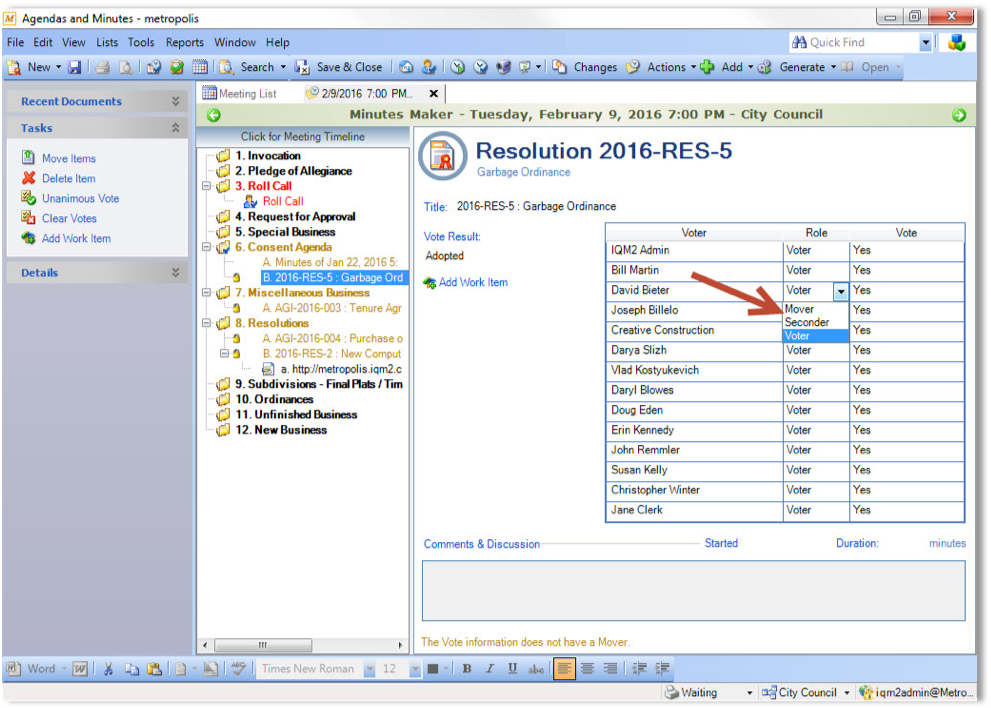This screenshot has width=991, height=708.
Task: Click the calendar icon in the toolbar
Action: [200, 67]
